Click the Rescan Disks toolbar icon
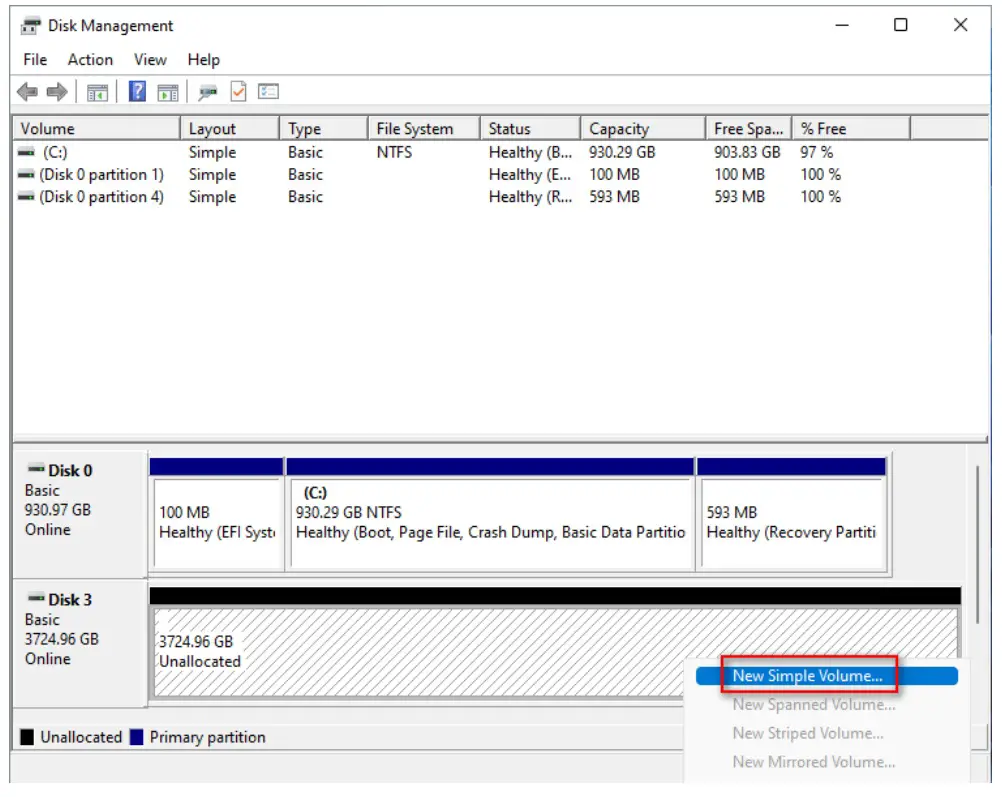The height and width of the screenshot is (797, 1002). coord(207,92)
